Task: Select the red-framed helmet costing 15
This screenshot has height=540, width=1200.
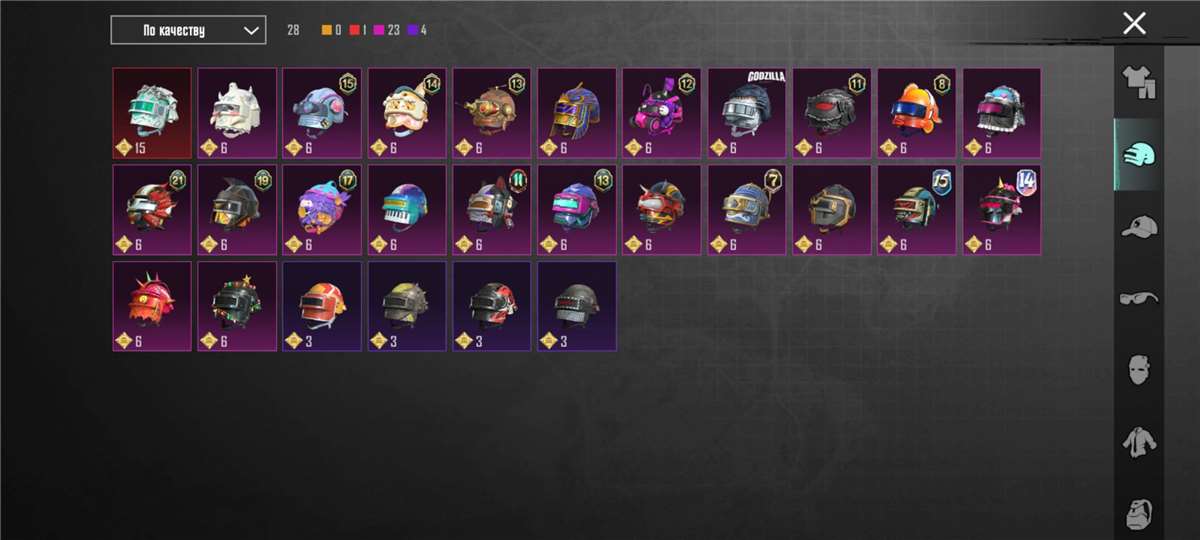Action: [152, 113]
